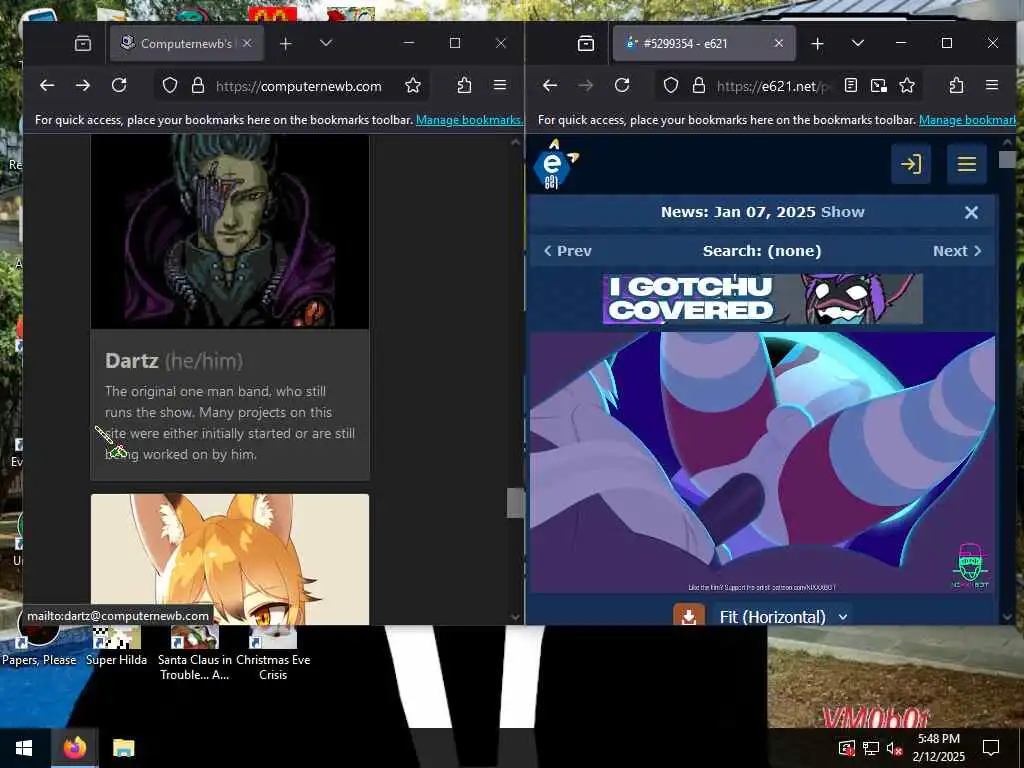Select the Christmas Eve Crisis desktop shortcut
This screenshot has height=768, width=1024.
[x=273, y=653]
